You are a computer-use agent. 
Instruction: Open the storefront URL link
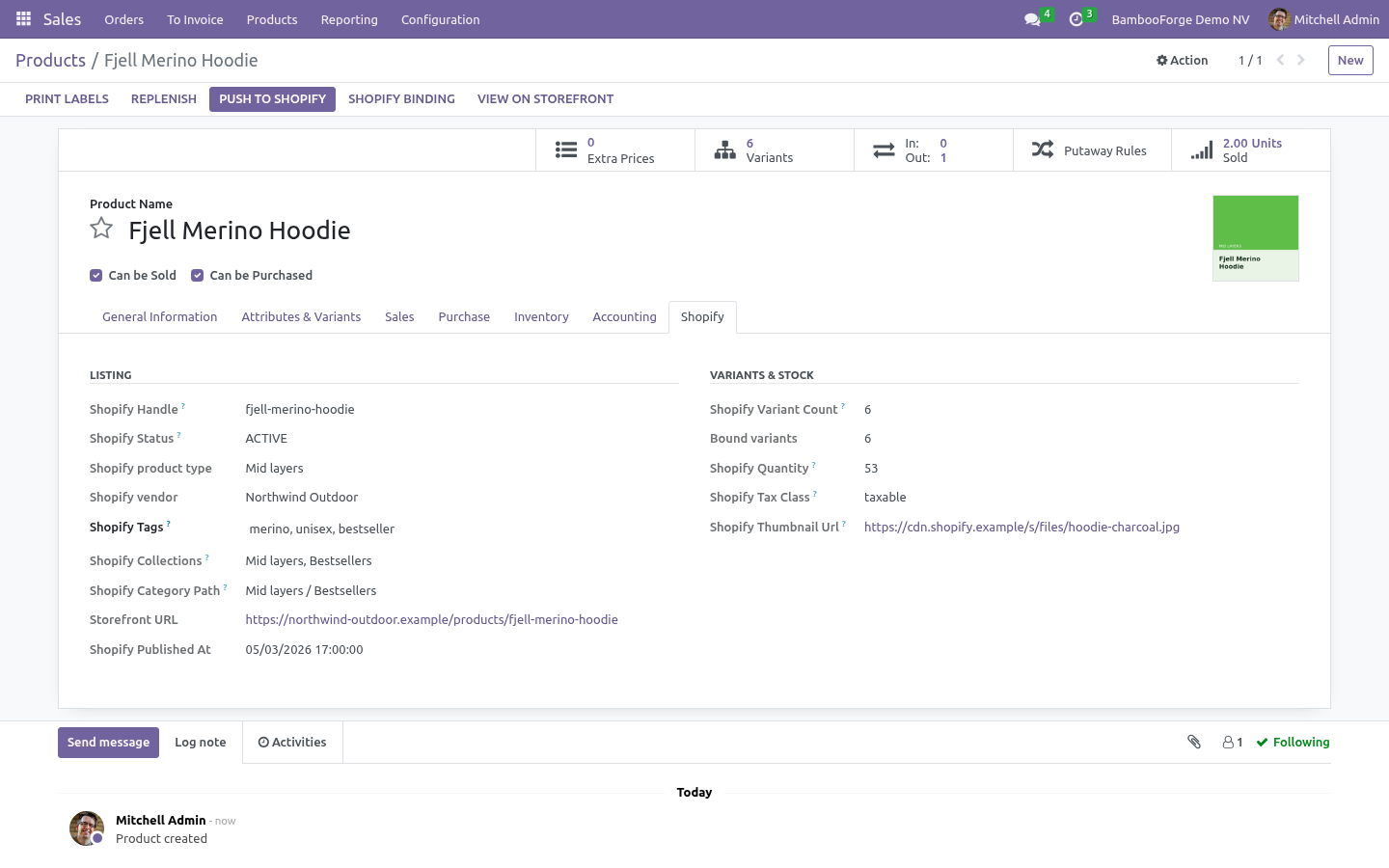tap(431, 620)
